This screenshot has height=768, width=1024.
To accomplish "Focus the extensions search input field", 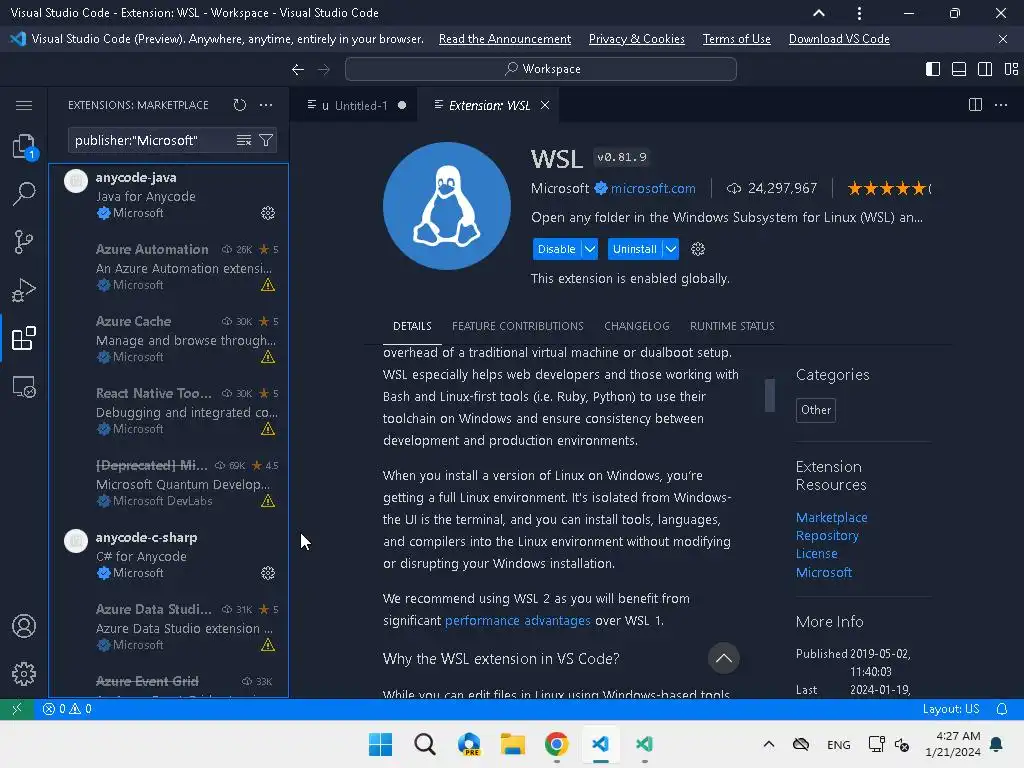I will pyautogui.click(x=153, y=140).
